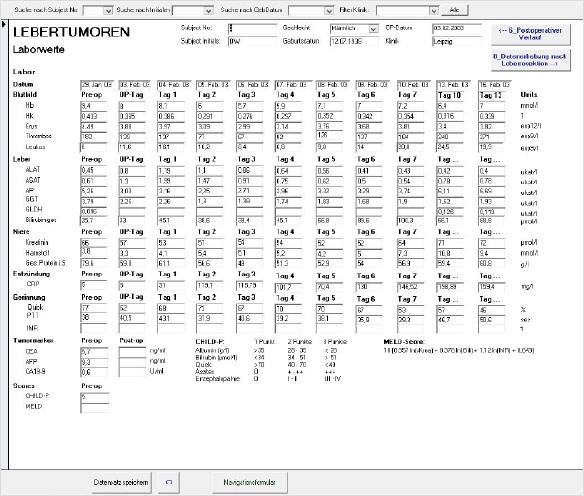Image resolution: width=584 pixels, height=496 pixels.
Task: Select the record selector arrow at left edge
Action: coord(4,25)
